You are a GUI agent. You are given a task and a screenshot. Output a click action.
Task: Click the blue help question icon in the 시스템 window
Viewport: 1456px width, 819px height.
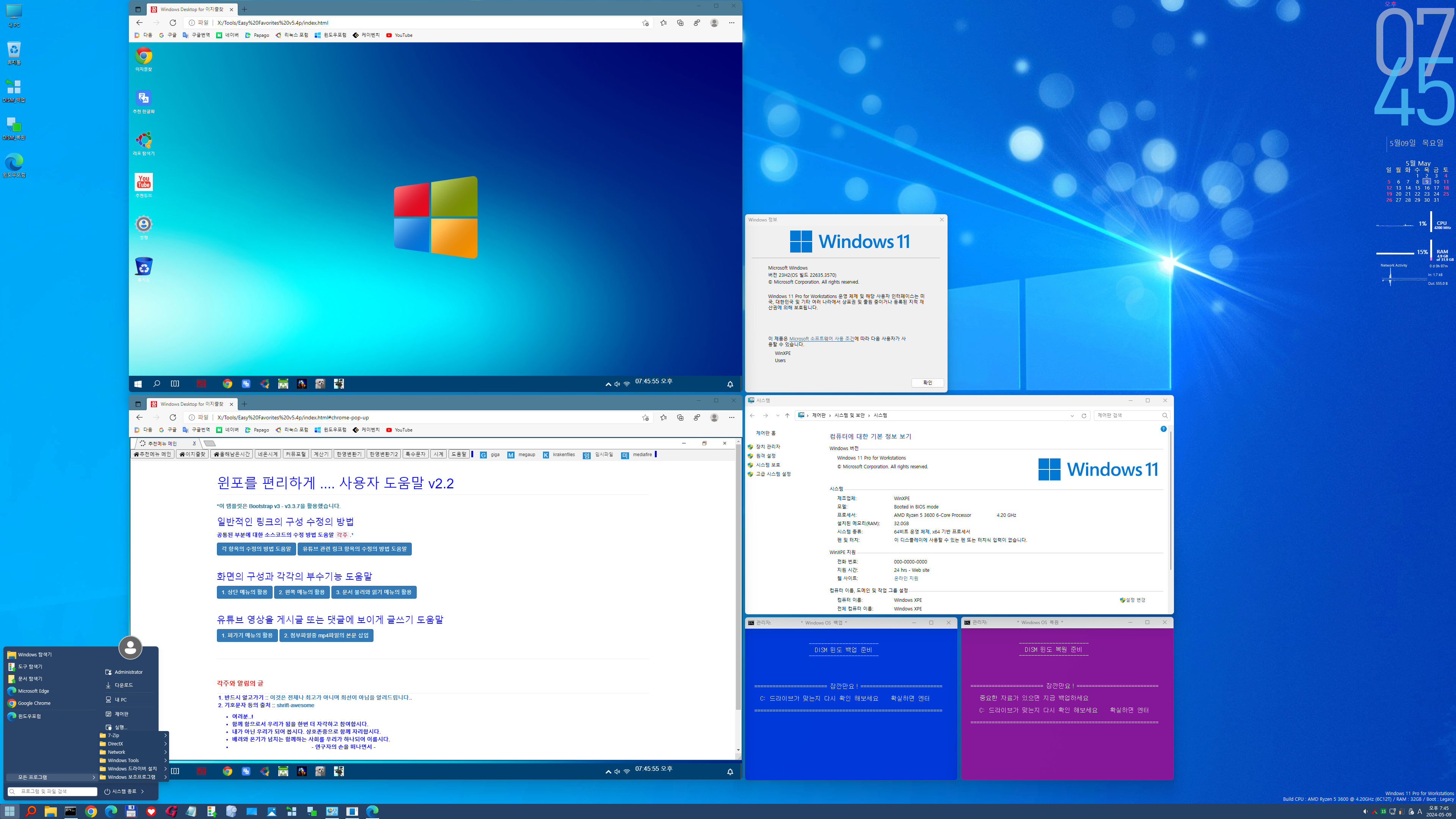pos(1163,429)
